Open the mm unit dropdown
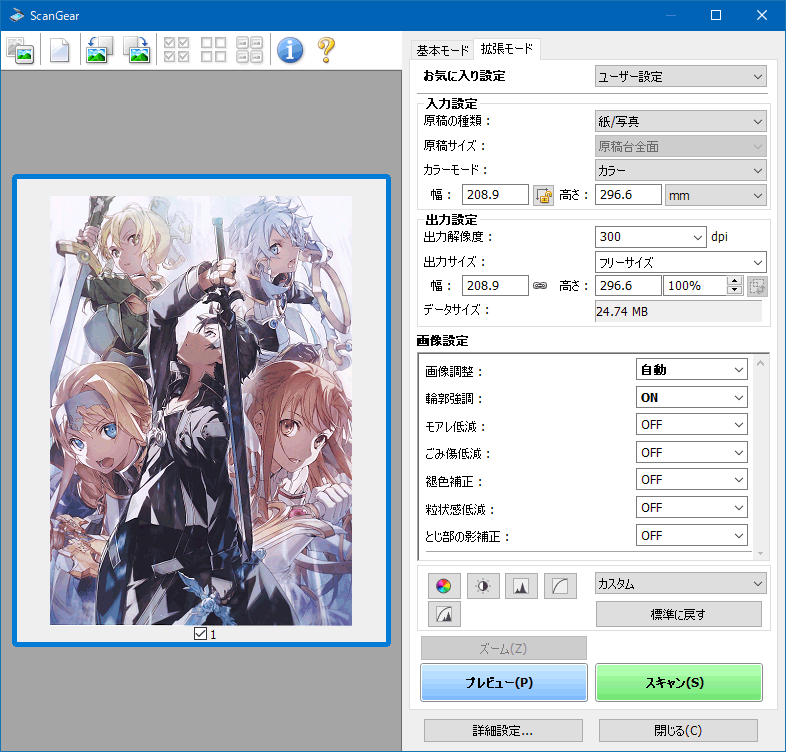The image size is (786, 752). [716, 195]
